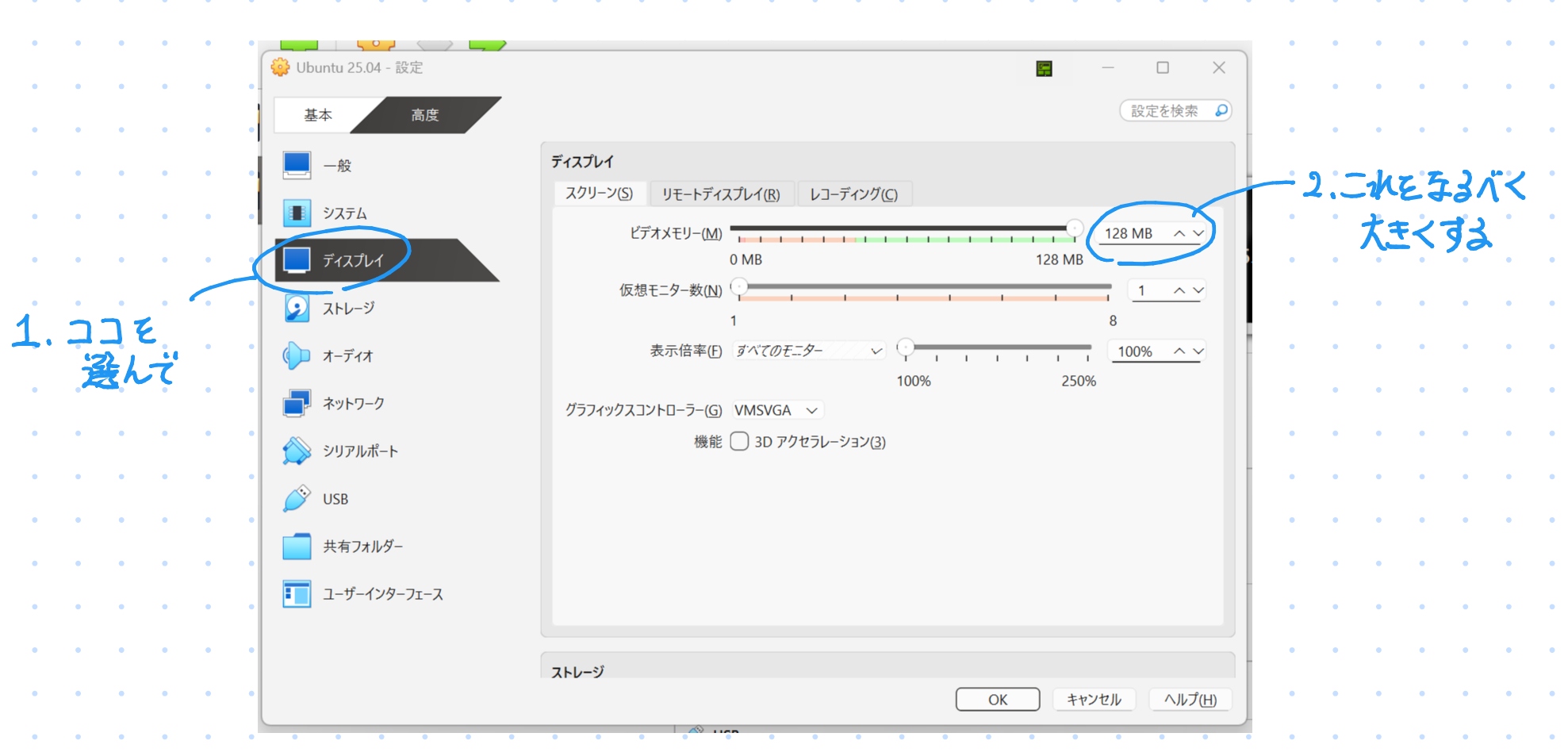Click the down arrow of the 128 MB spinbox

(1198, 234)
